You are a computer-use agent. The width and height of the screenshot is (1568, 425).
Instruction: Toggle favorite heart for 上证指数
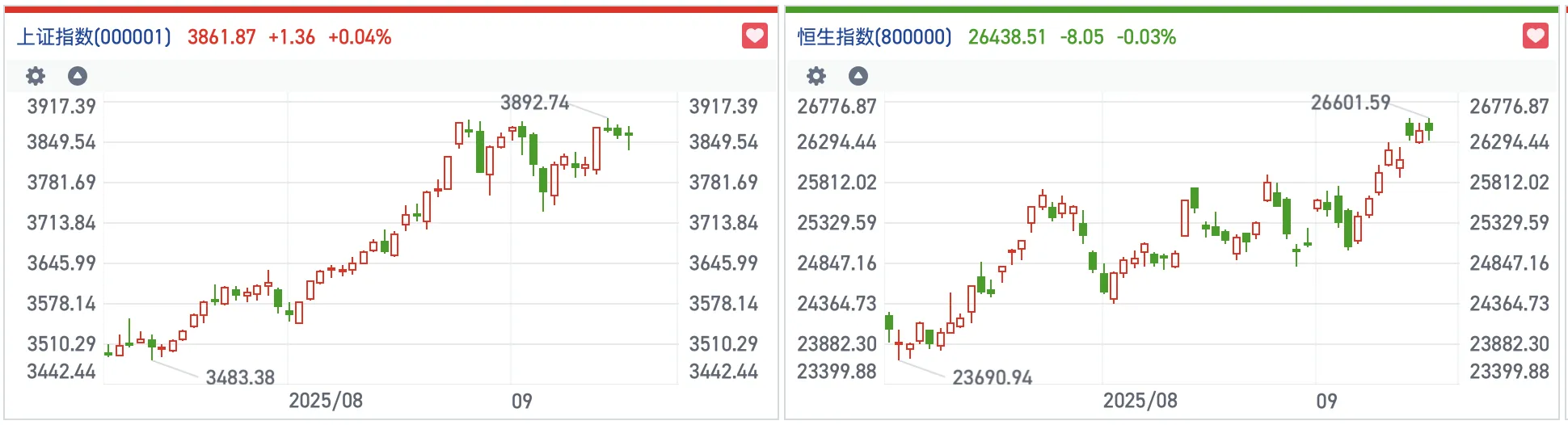tap(754, 36)
